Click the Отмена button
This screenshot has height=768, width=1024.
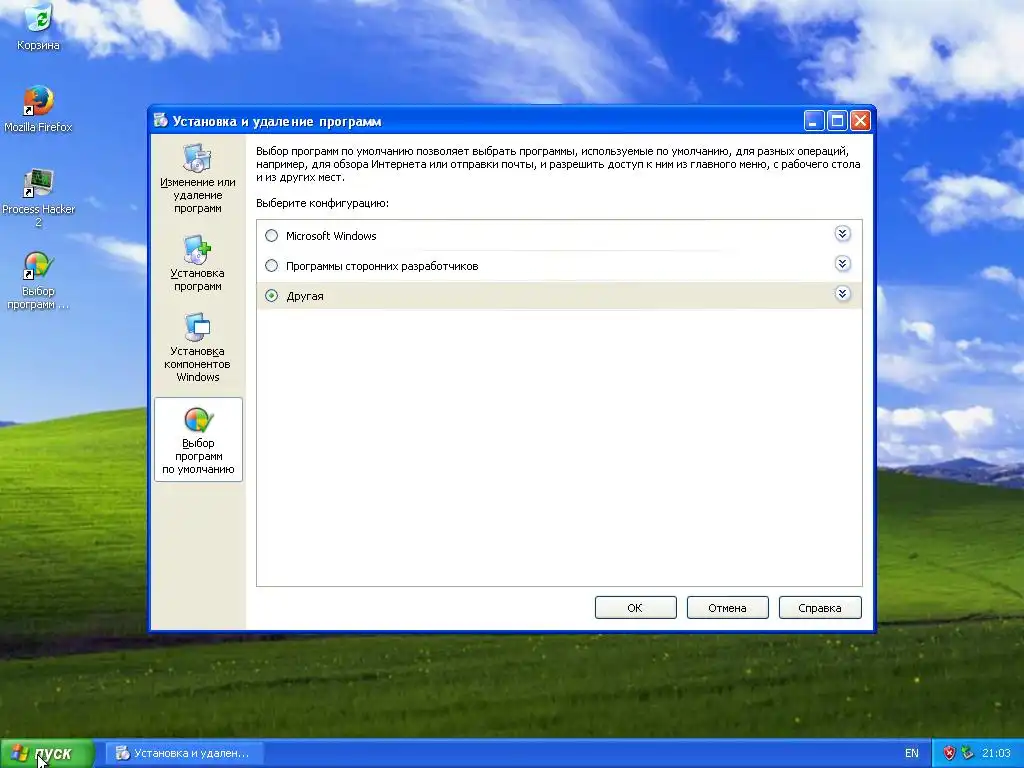[x=728, y=607]
